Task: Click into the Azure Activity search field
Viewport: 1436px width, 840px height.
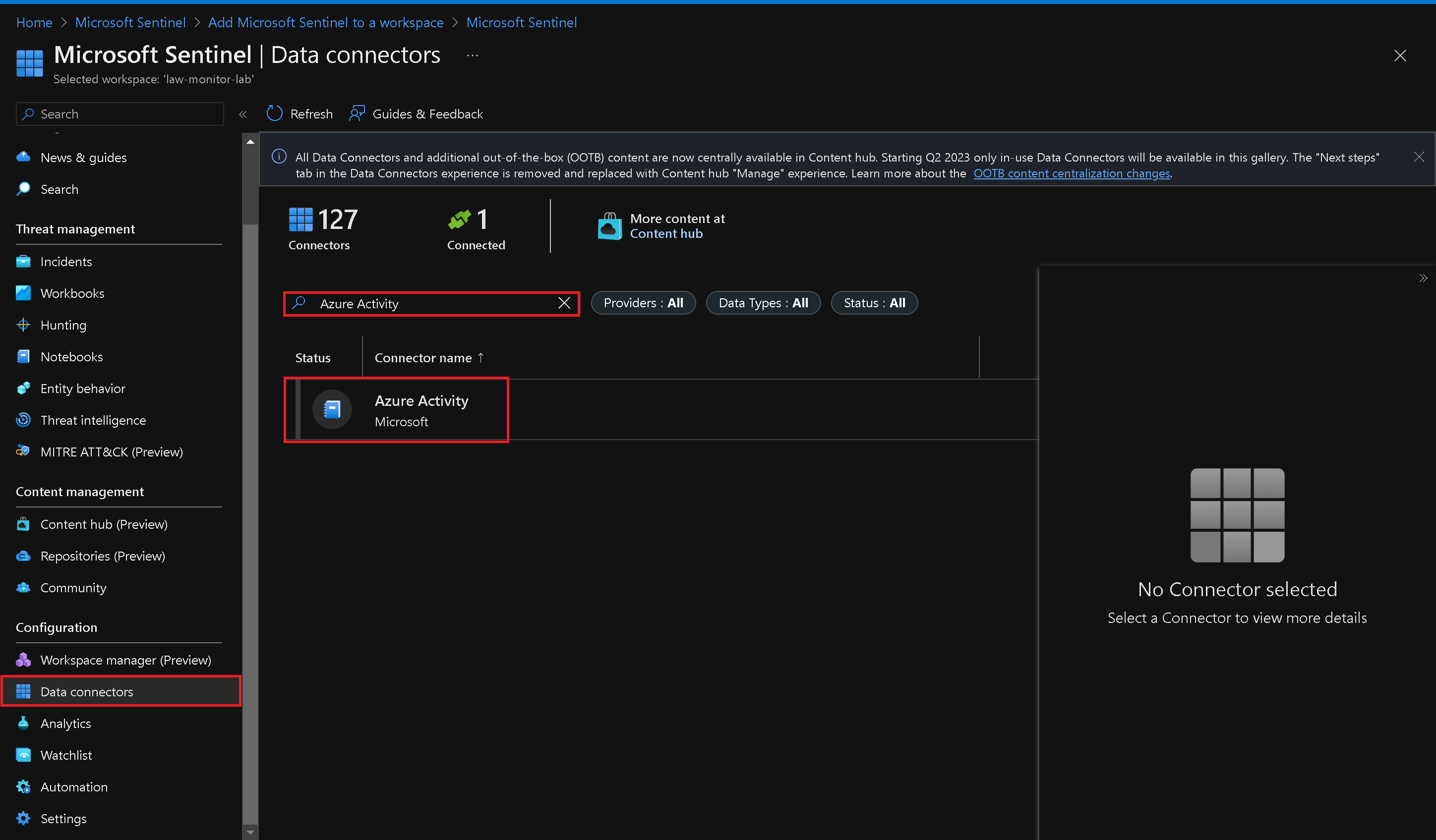Action: tap(431, 303)
